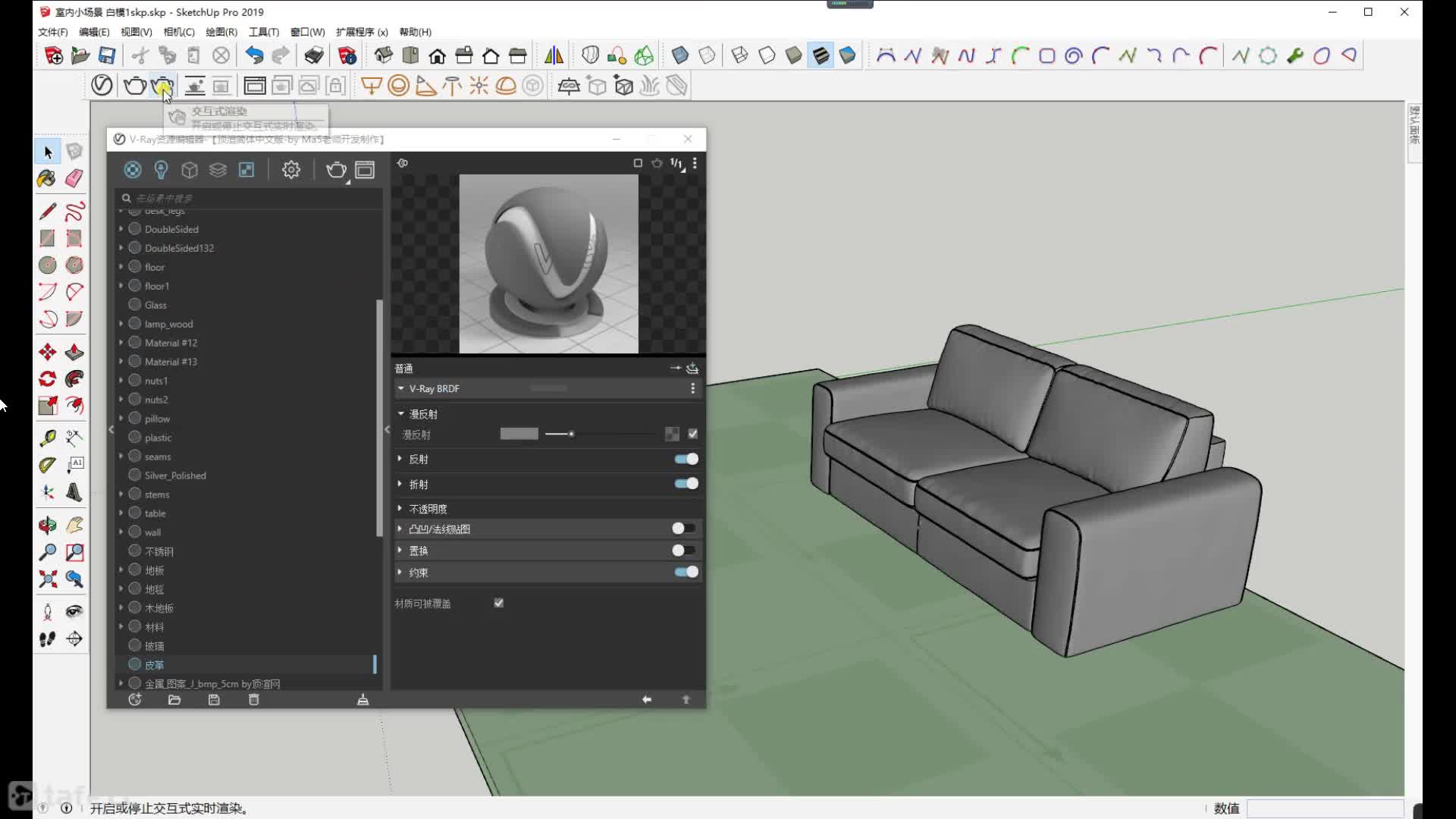Pick the Paint Bucket tool
Screen dimensions: 1456x819
click(x=47, y=178)
